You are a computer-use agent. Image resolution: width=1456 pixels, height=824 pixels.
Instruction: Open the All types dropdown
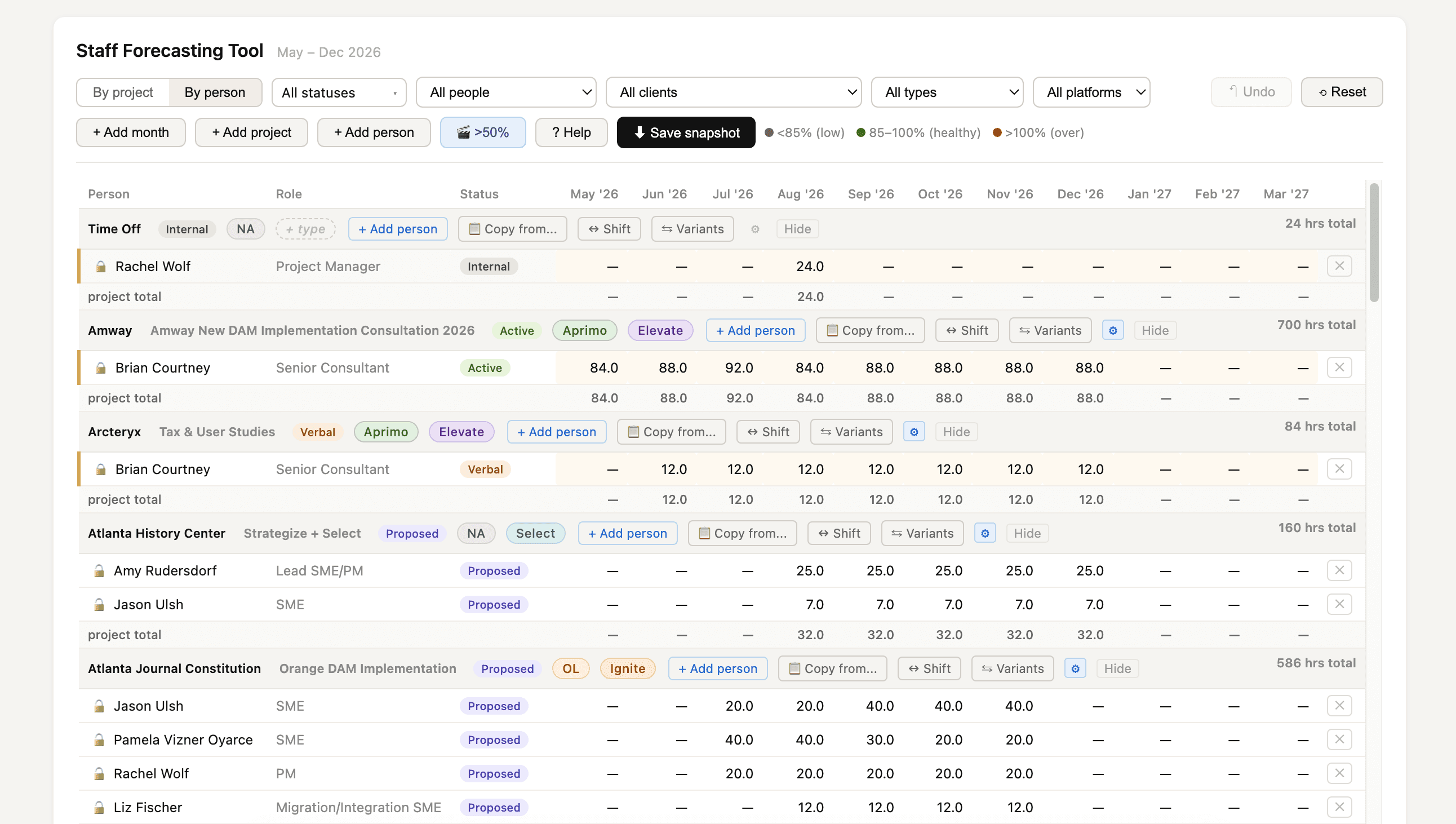pos(948,92)
